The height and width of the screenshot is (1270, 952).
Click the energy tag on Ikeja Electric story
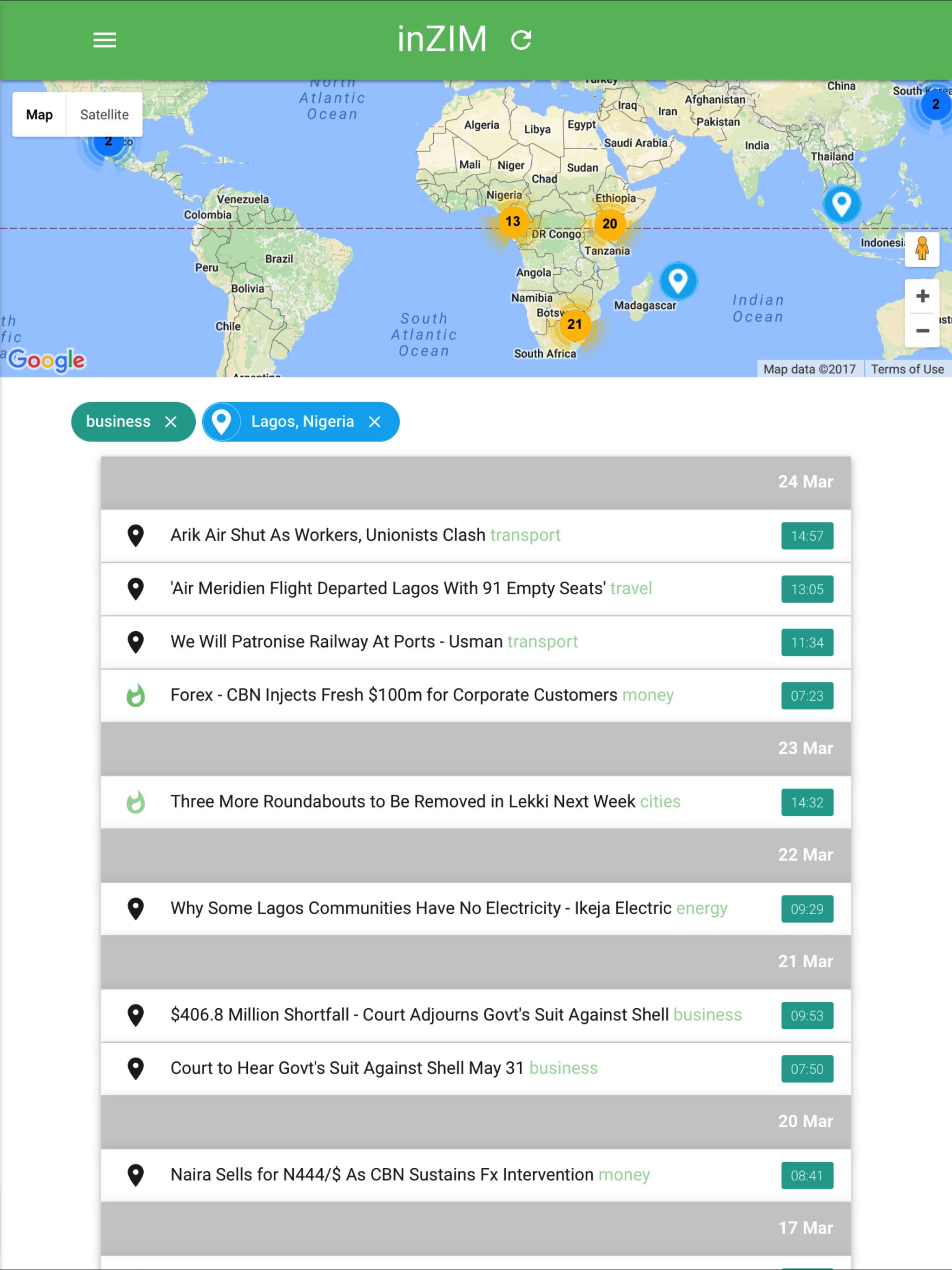[701, 909]
